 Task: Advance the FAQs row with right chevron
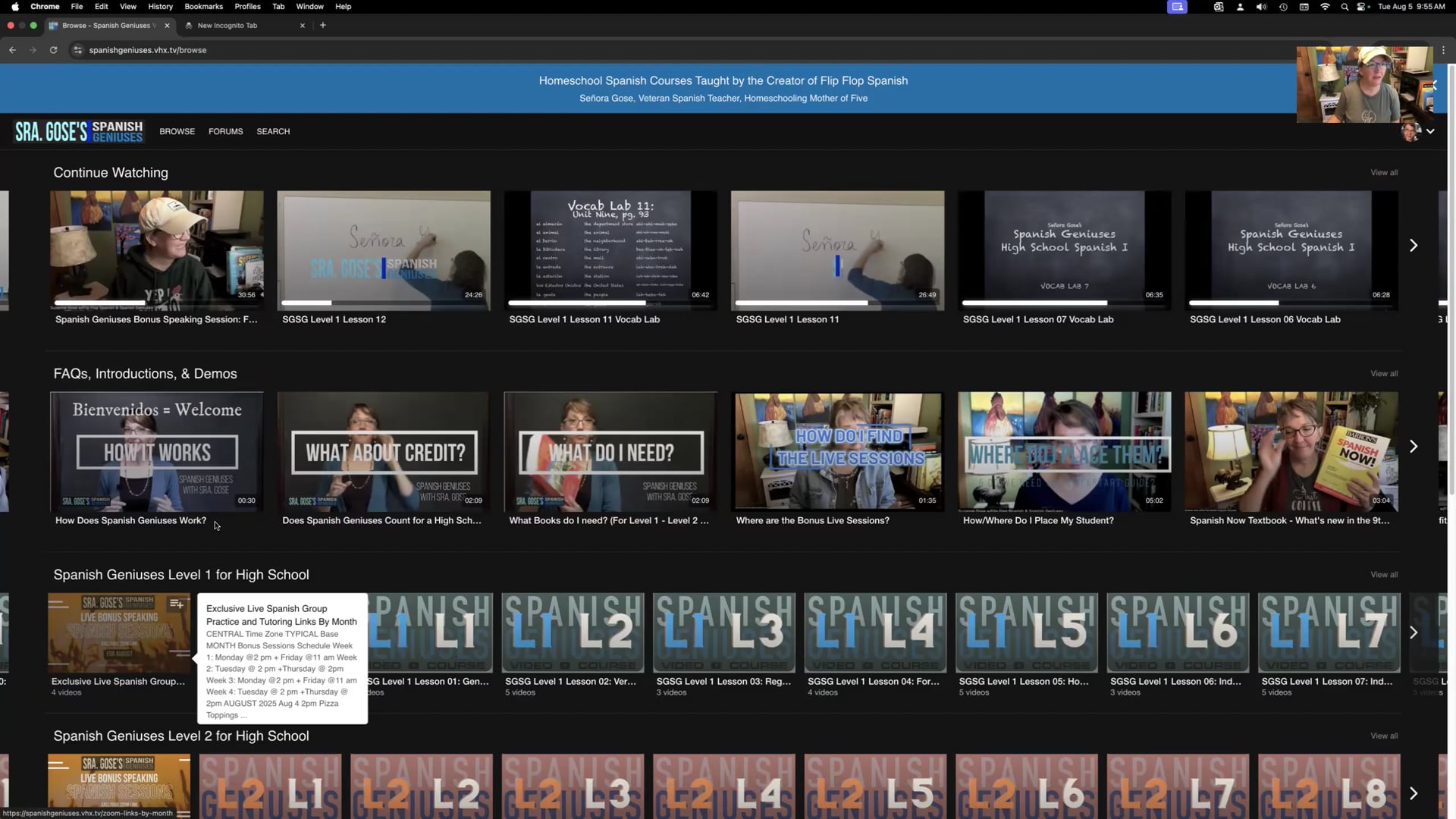[1414, 447]
